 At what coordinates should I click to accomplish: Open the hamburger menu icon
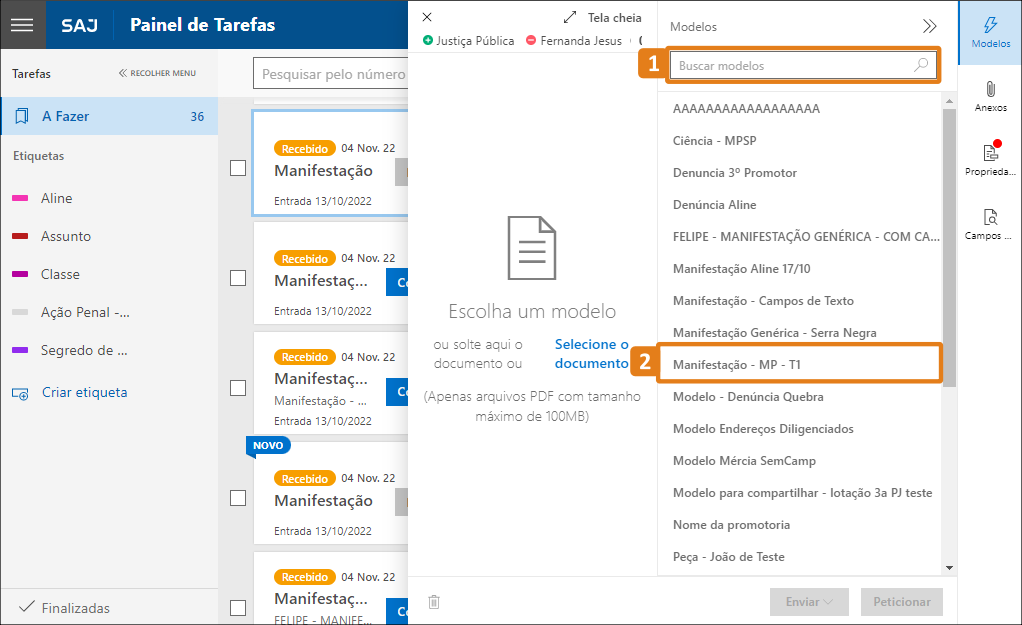pos(22,24)
